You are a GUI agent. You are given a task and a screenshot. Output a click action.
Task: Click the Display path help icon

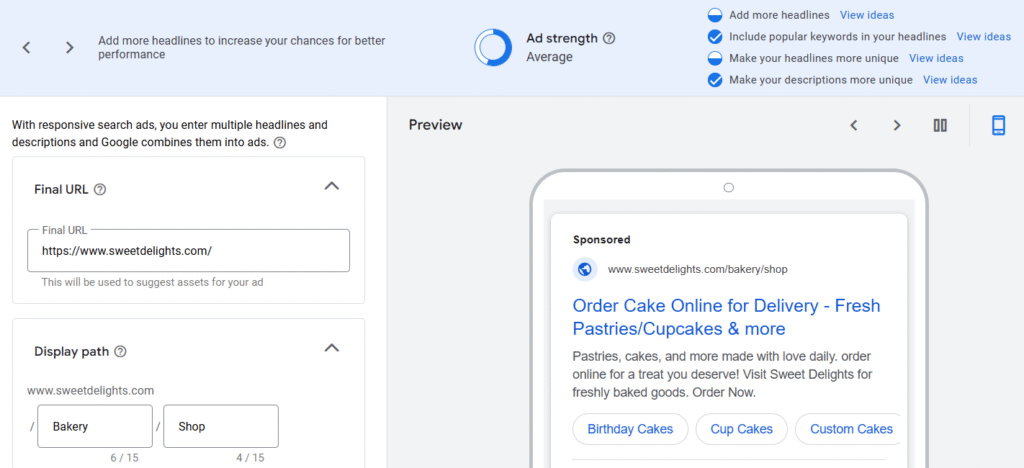coord(120,351)
